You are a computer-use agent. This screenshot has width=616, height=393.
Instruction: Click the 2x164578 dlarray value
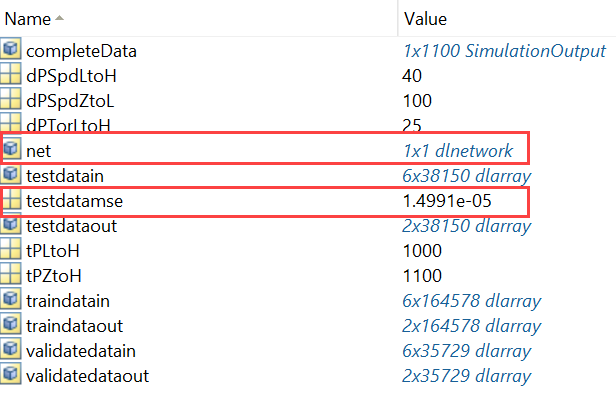click(x=472, y=326)
